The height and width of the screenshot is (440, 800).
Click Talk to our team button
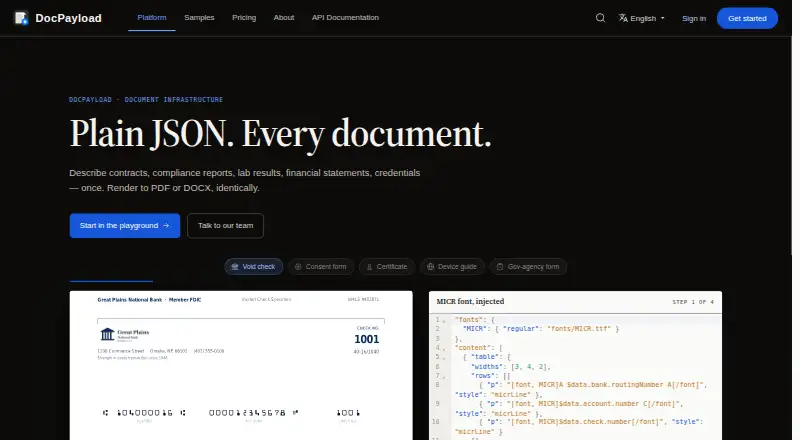pos(226,226)
